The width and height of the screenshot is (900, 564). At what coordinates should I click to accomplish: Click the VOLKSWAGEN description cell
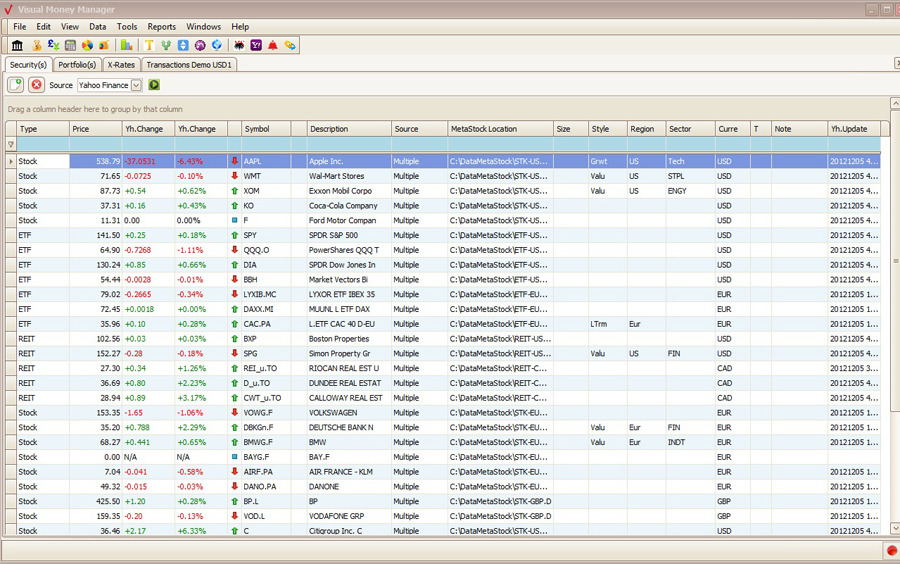click(x=349, y=413)
